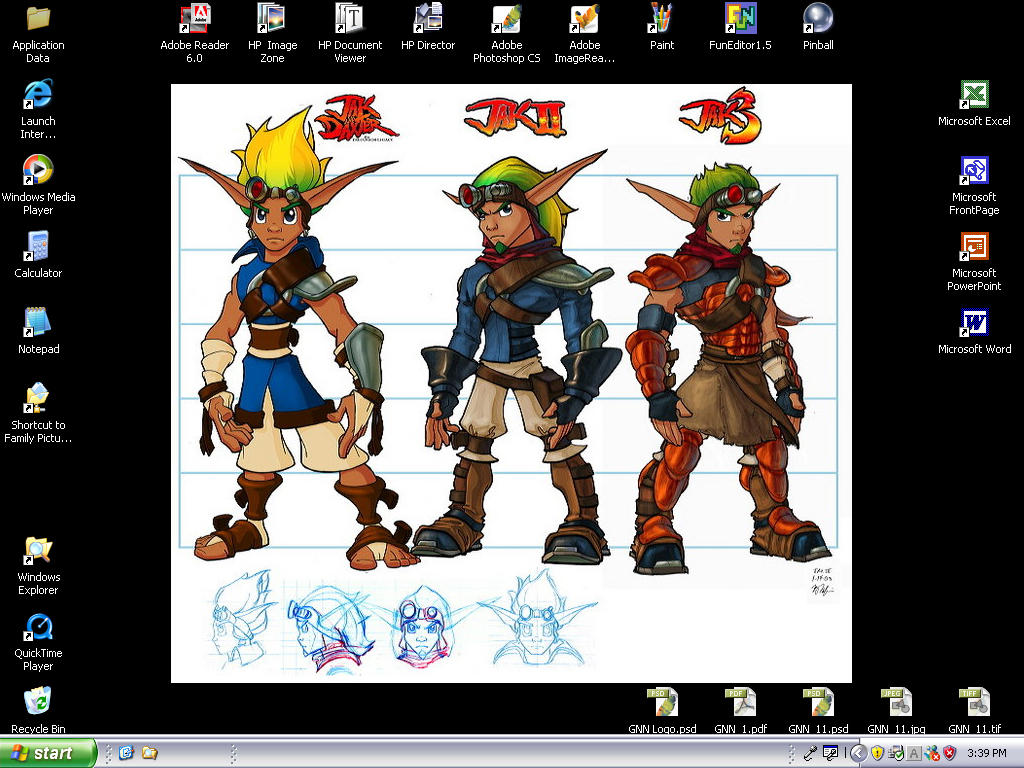Select the GNN_11.tif file
Screen dimensions: 1024x768
pyautogui.click(x=974, y=711)
